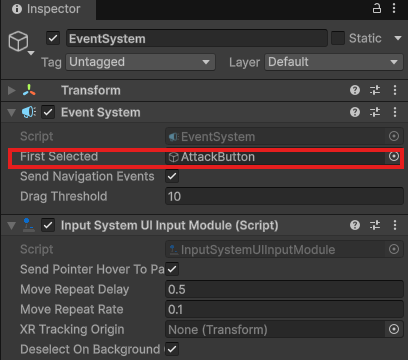The width and height of the screenshot is (408, 360).
Task: Click the Drag Threshold value field
Action: pyautogui.click(x=284, y=196)
